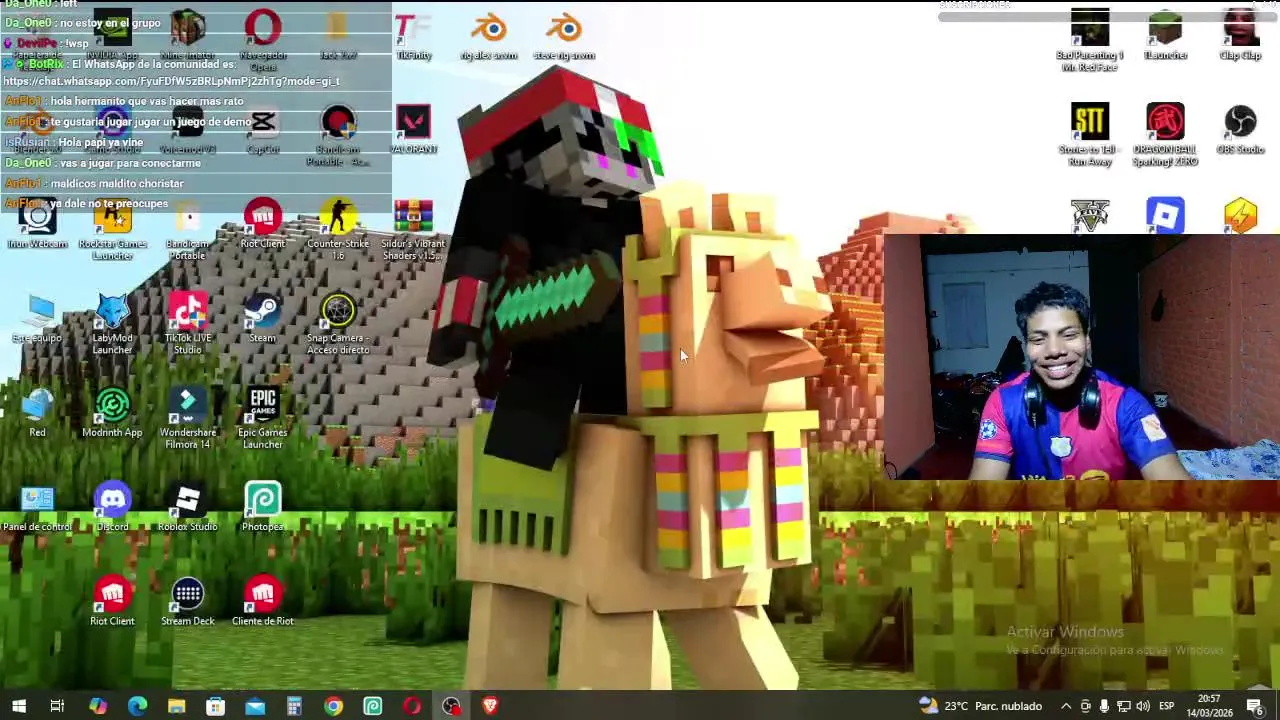Switch to Photopea on the taskbar
The image size is (1280, 720).
pyautogui.click(x=372, y=706)
